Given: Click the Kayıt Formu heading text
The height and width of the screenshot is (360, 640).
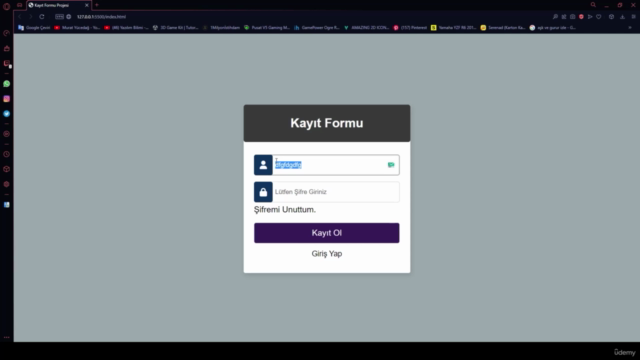Looking at the screenshot, I should (327, 123).
